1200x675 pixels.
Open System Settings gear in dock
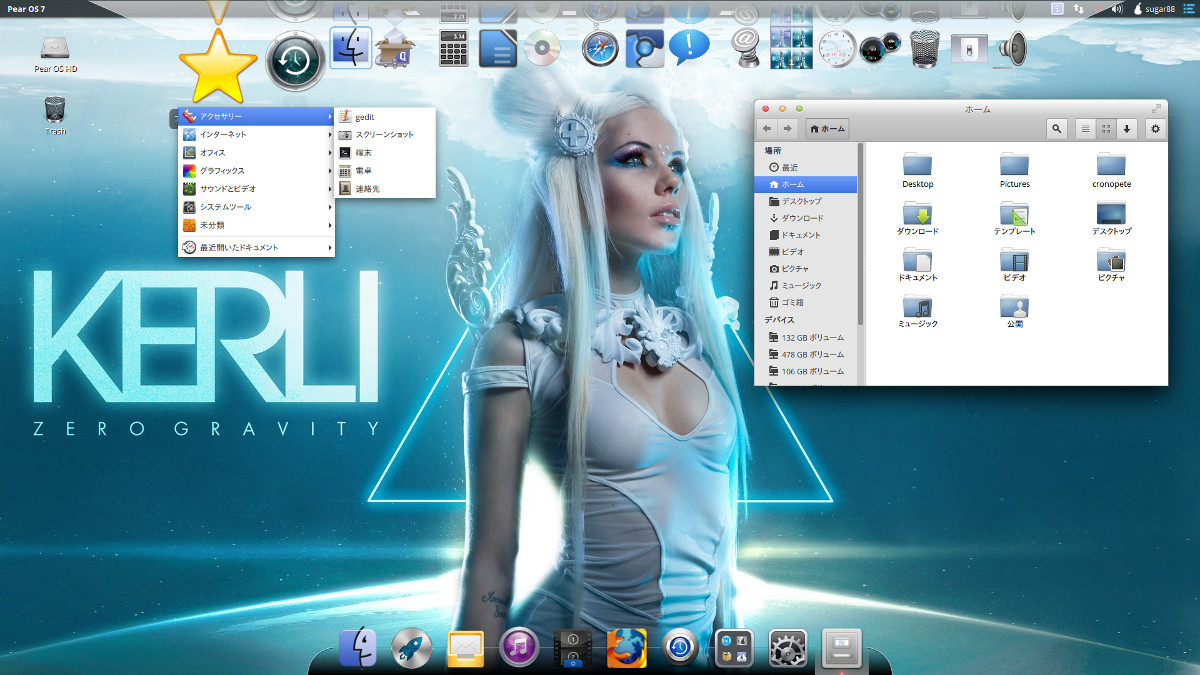coord(788,648)
